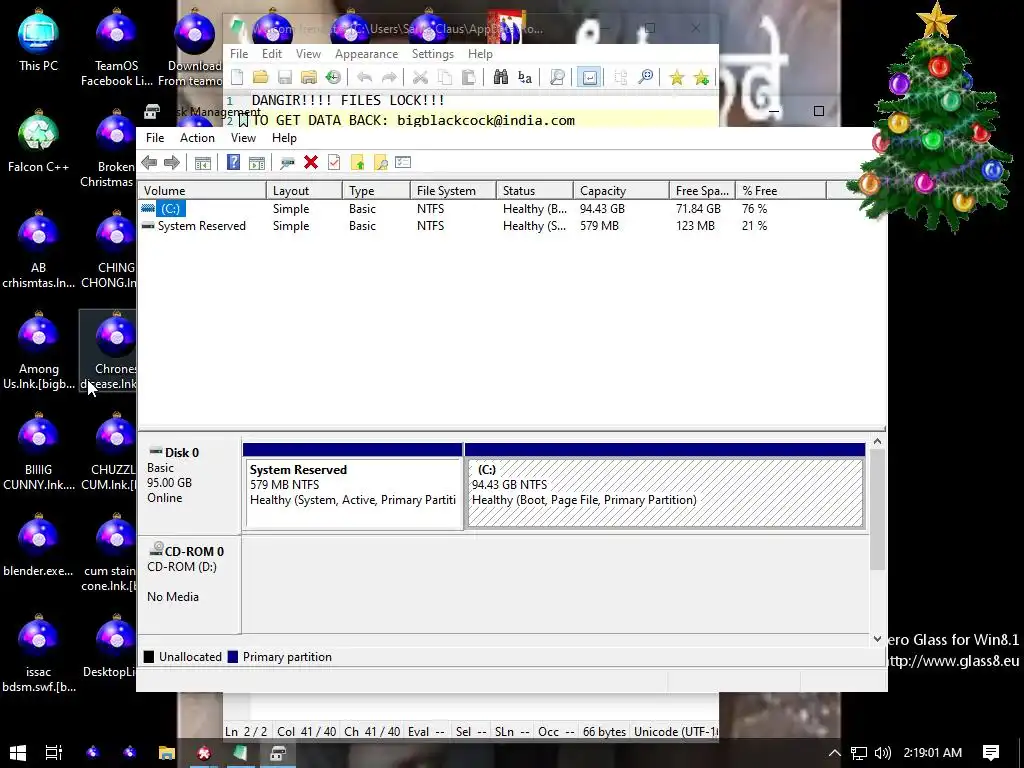Click the gold star favorites icon in Notepad
This screenshot has height=768, width=1024.
pos(677,78)
